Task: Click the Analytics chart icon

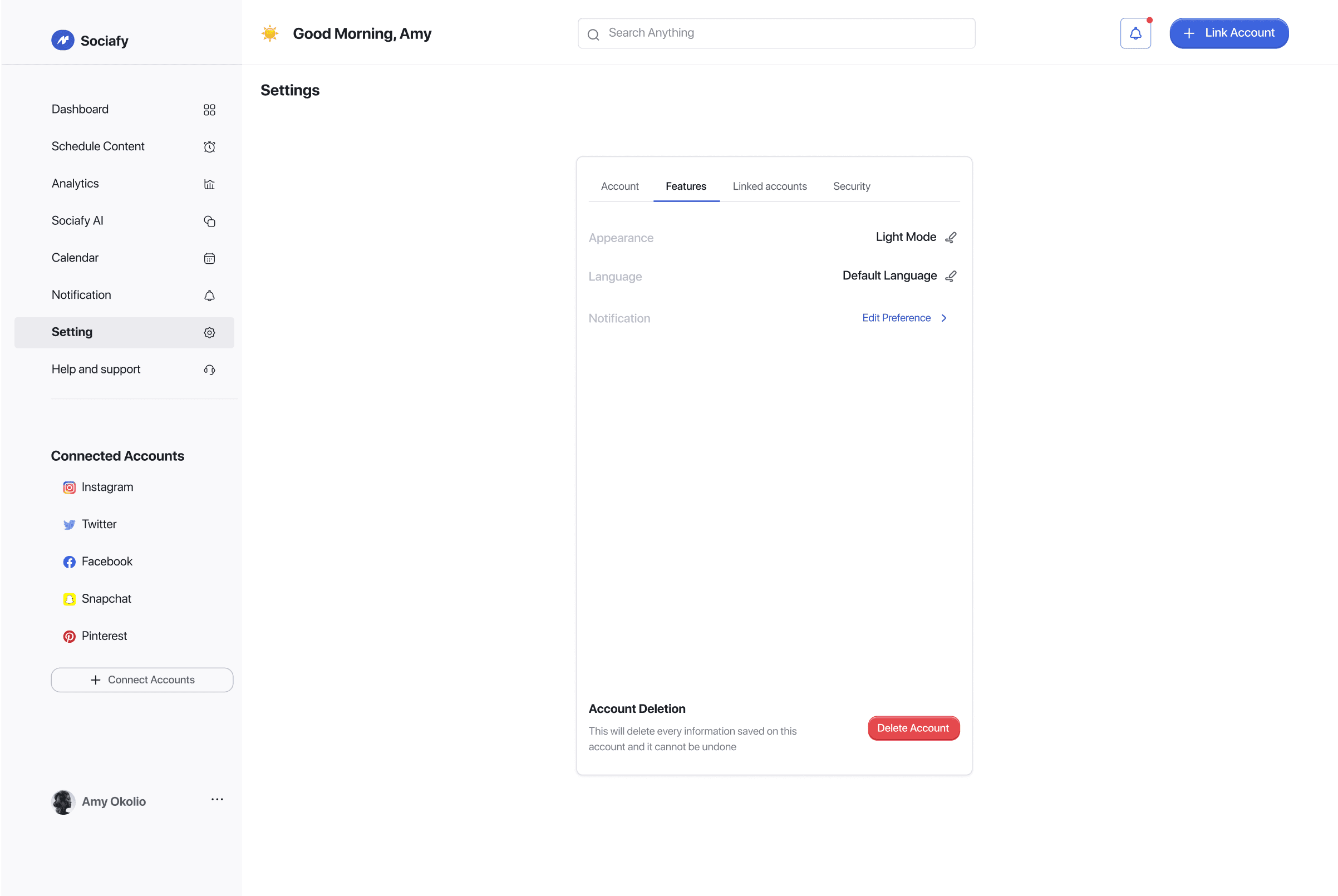Action: pyautogui.click(x=209, y=184)
